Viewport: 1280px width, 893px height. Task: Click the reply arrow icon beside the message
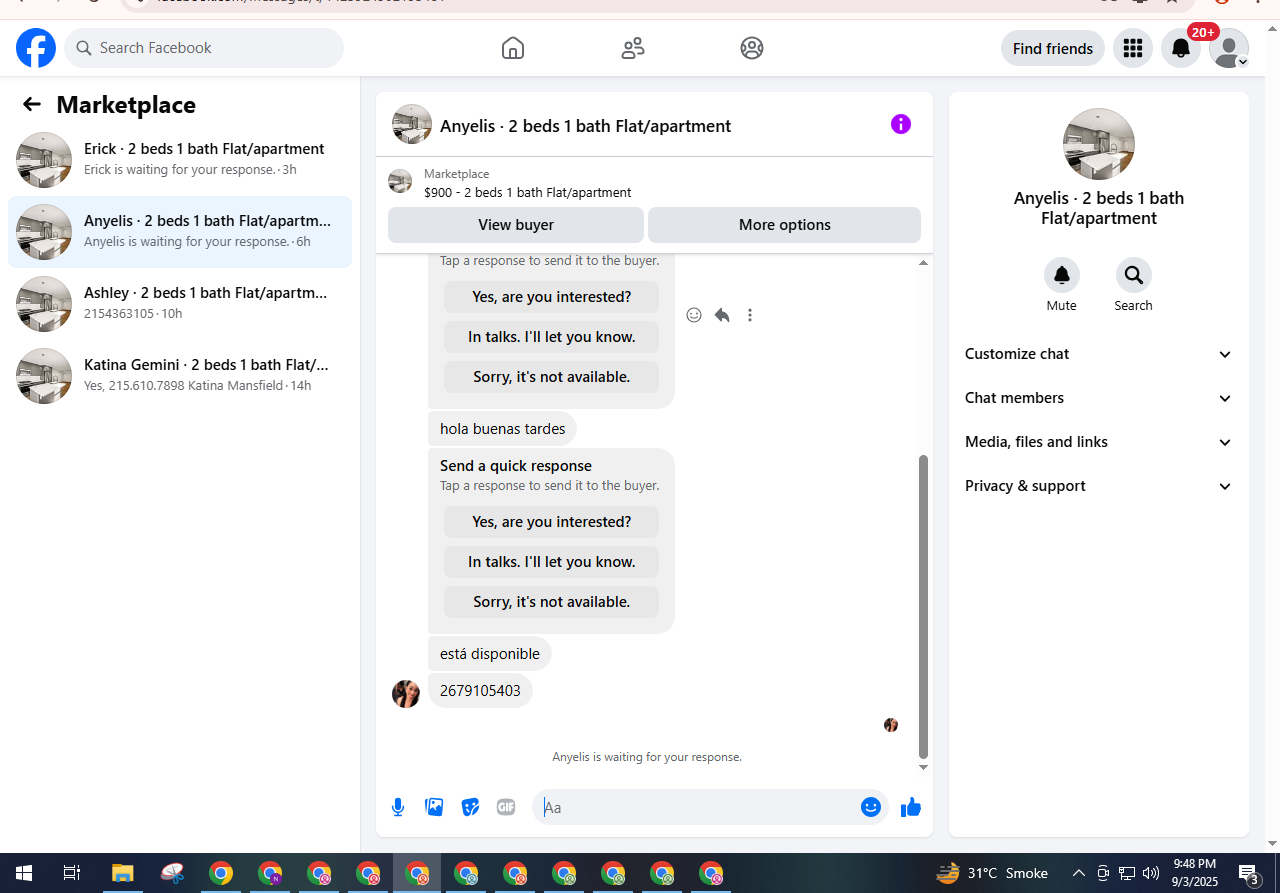pos(722,315)
